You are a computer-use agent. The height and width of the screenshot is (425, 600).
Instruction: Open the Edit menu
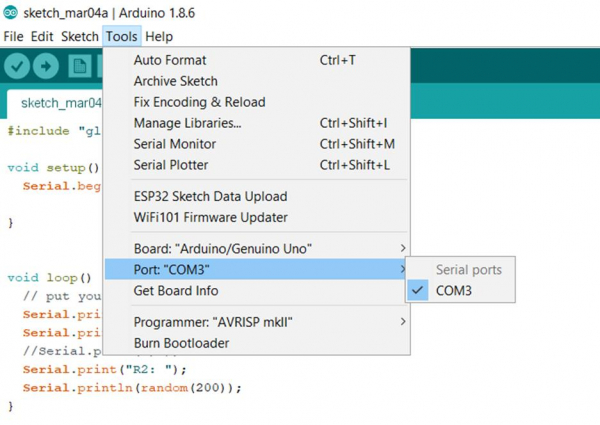click(x=42, y=36)
